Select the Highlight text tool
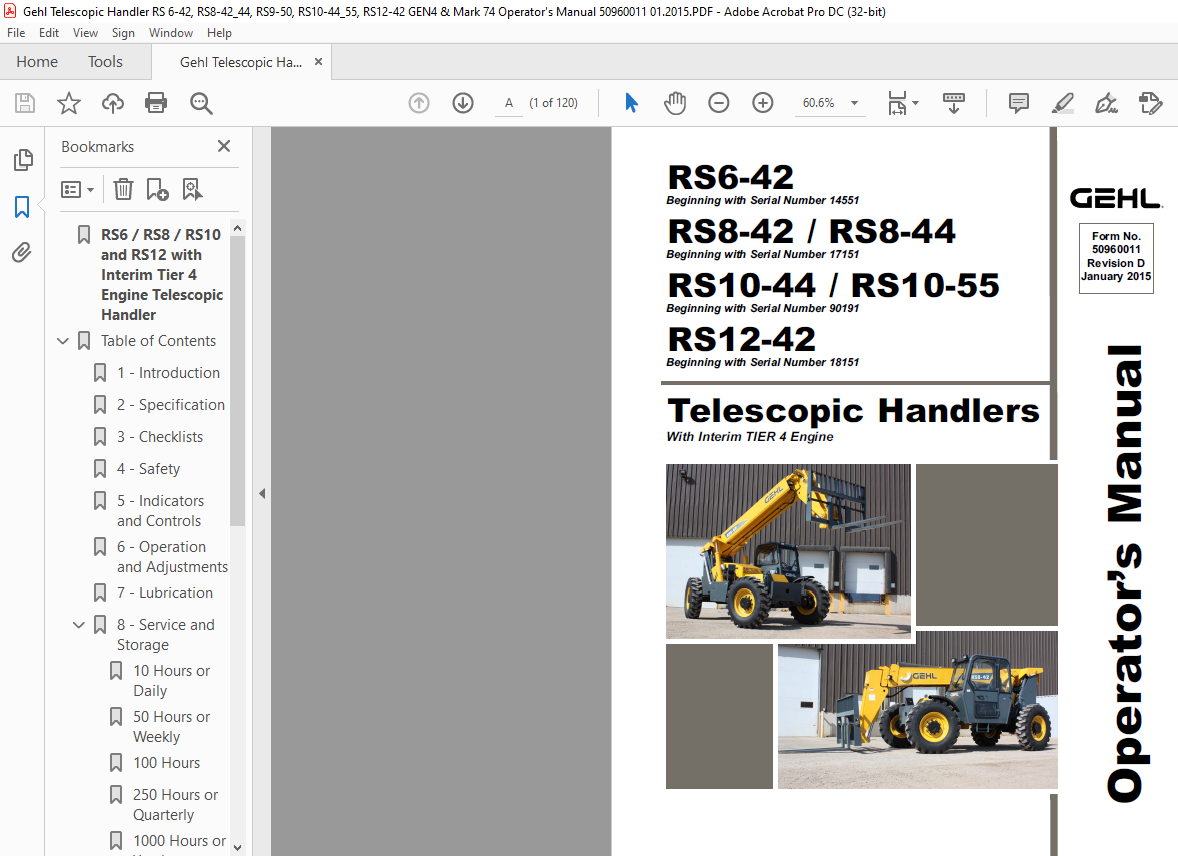Screen dimensions: 1178x856 pyautogui.click(x=1062, y=103)
